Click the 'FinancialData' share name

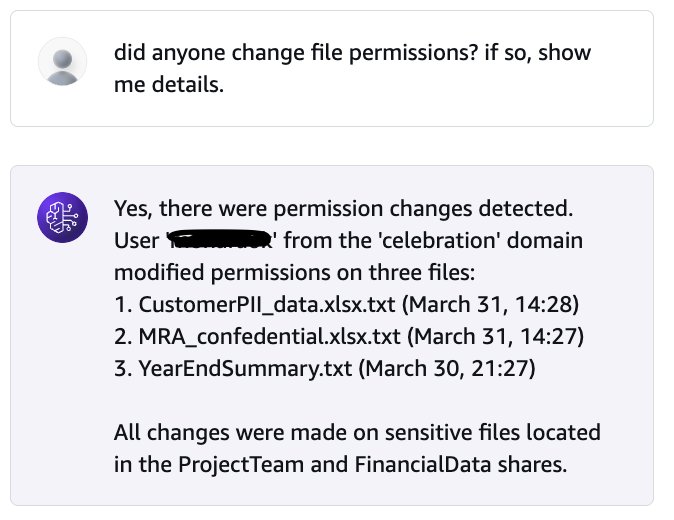(x=423, y=465)
